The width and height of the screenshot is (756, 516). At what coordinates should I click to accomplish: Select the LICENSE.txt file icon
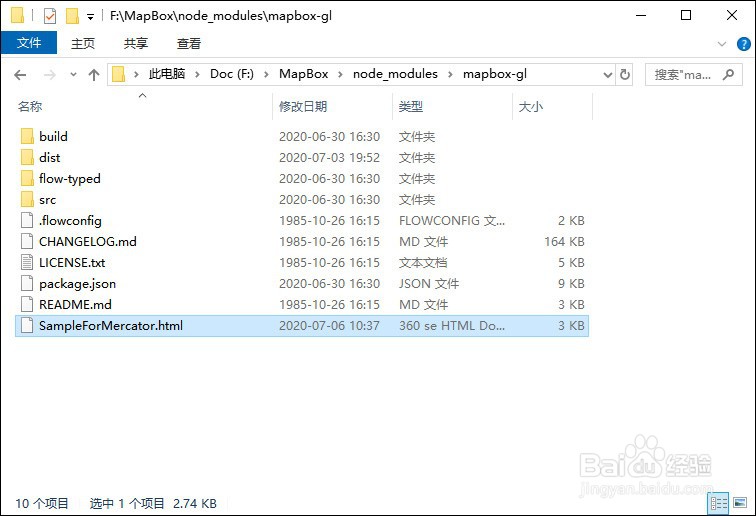point(27,262)
